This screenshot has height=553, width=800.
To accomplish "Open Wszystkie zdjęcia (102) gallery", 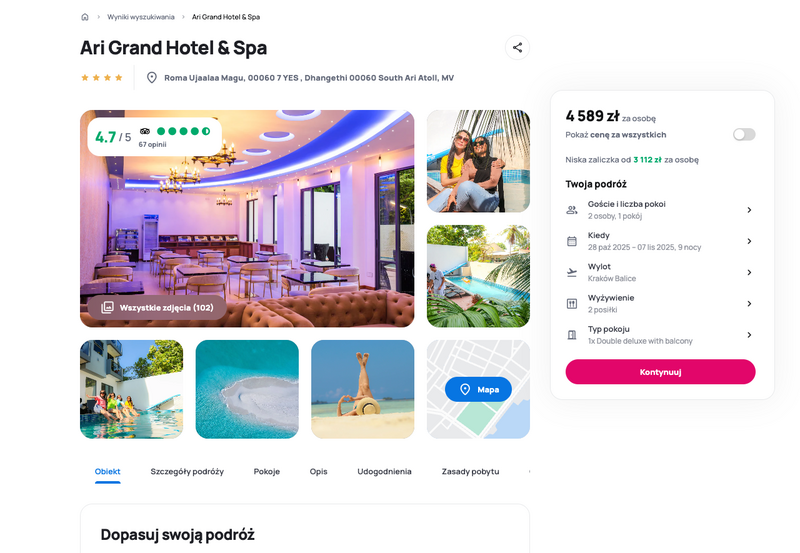I will point(157,308).
